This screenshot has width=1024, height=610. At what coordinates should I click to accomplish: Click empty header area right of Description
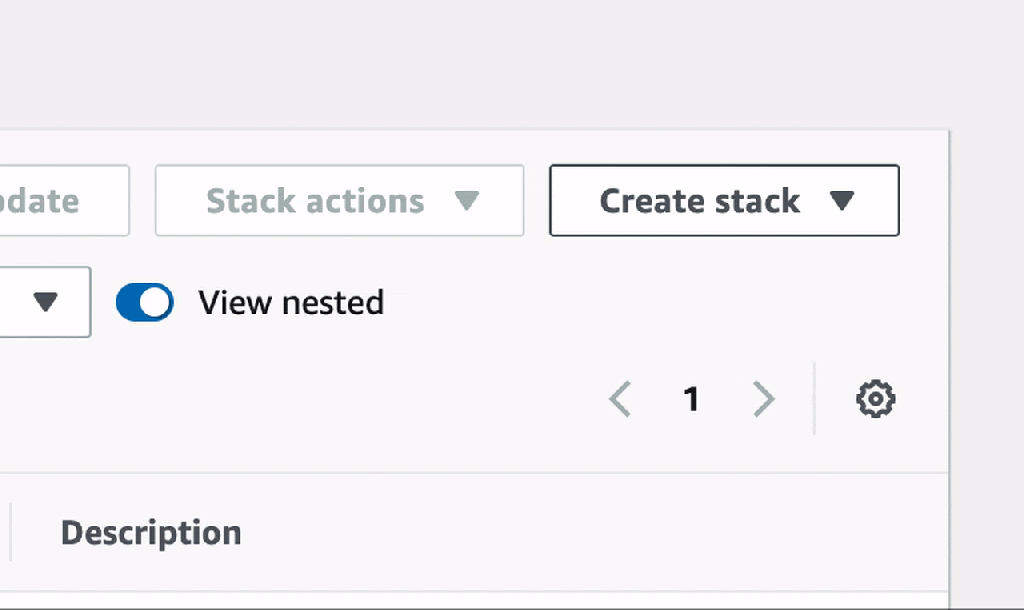[600, 532]
